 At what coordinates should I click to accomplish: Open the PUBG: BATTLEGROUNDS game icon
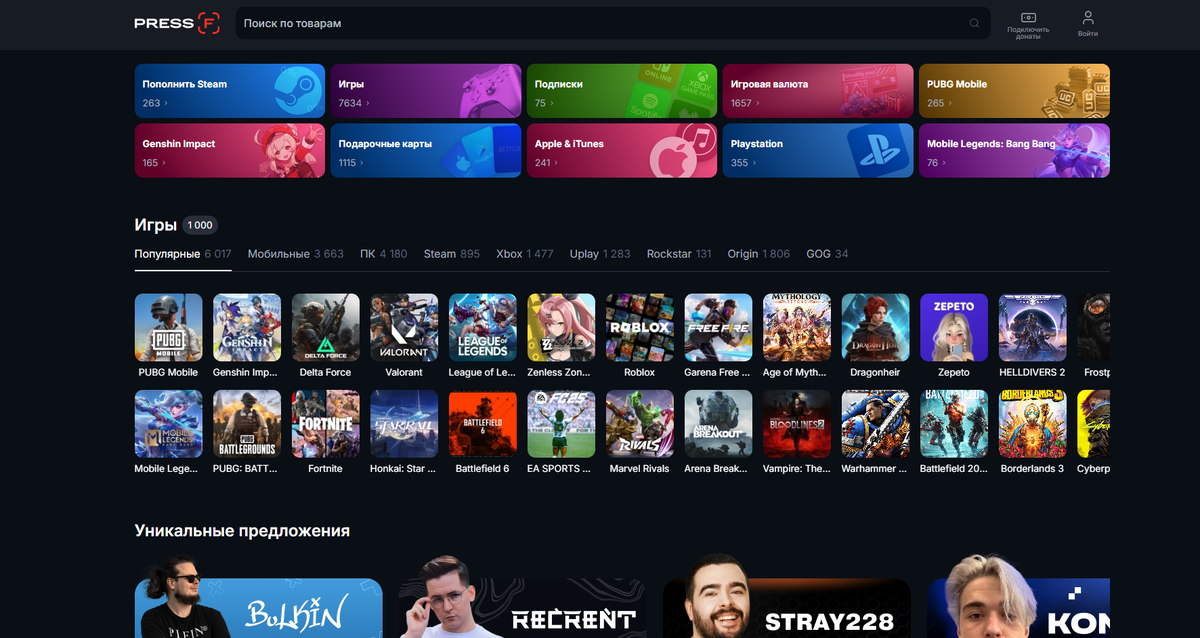pos(246,424)
